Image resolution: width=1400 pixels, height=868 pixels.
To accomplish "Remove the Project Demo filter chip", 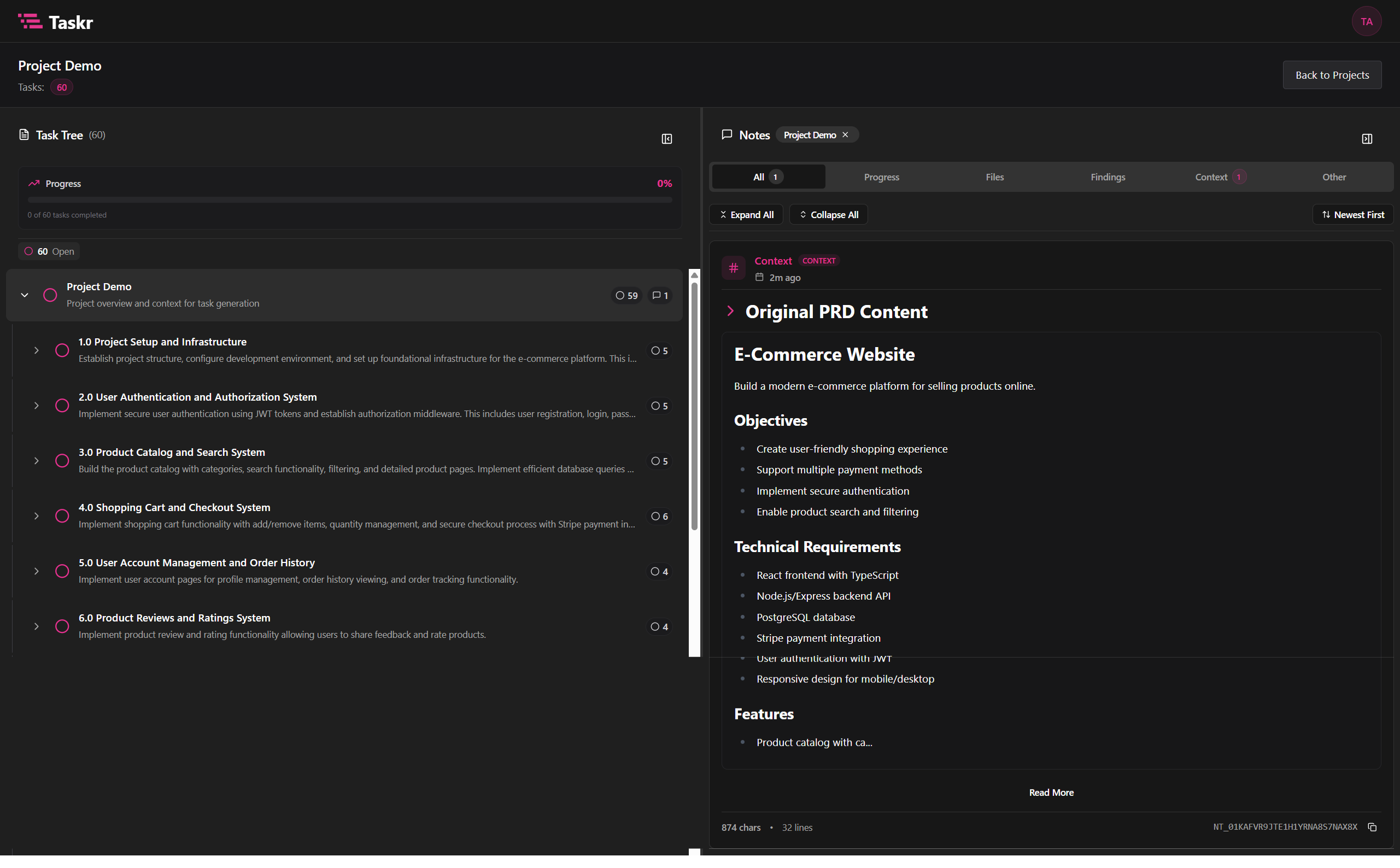I will tap(845, 134).
